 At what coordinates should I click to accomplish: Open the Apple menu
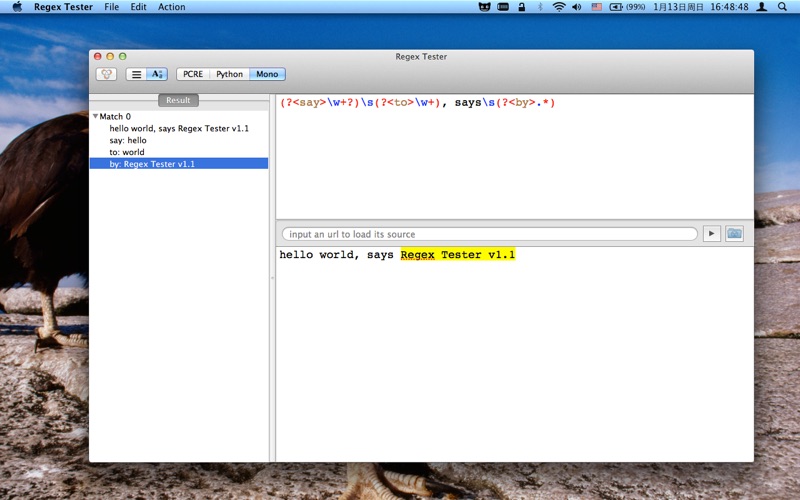17,7
